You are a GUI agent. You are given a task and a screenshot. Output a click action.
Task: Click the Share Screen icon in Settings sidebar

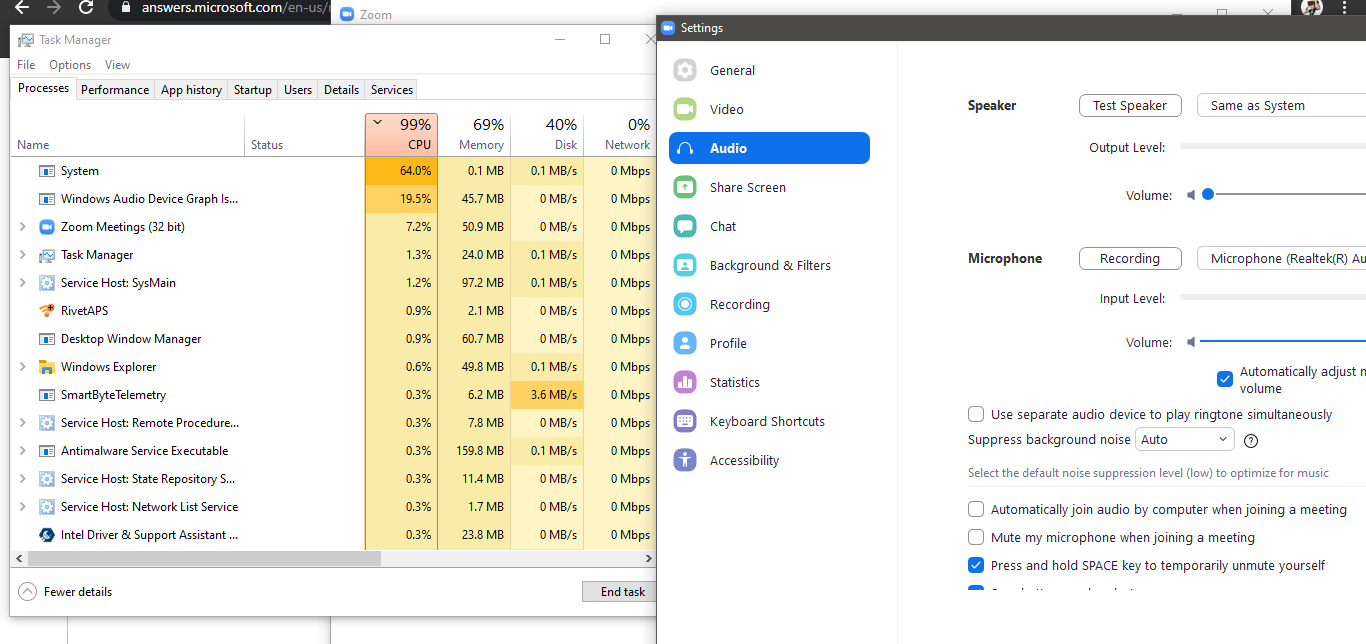(x=685, y=187)
